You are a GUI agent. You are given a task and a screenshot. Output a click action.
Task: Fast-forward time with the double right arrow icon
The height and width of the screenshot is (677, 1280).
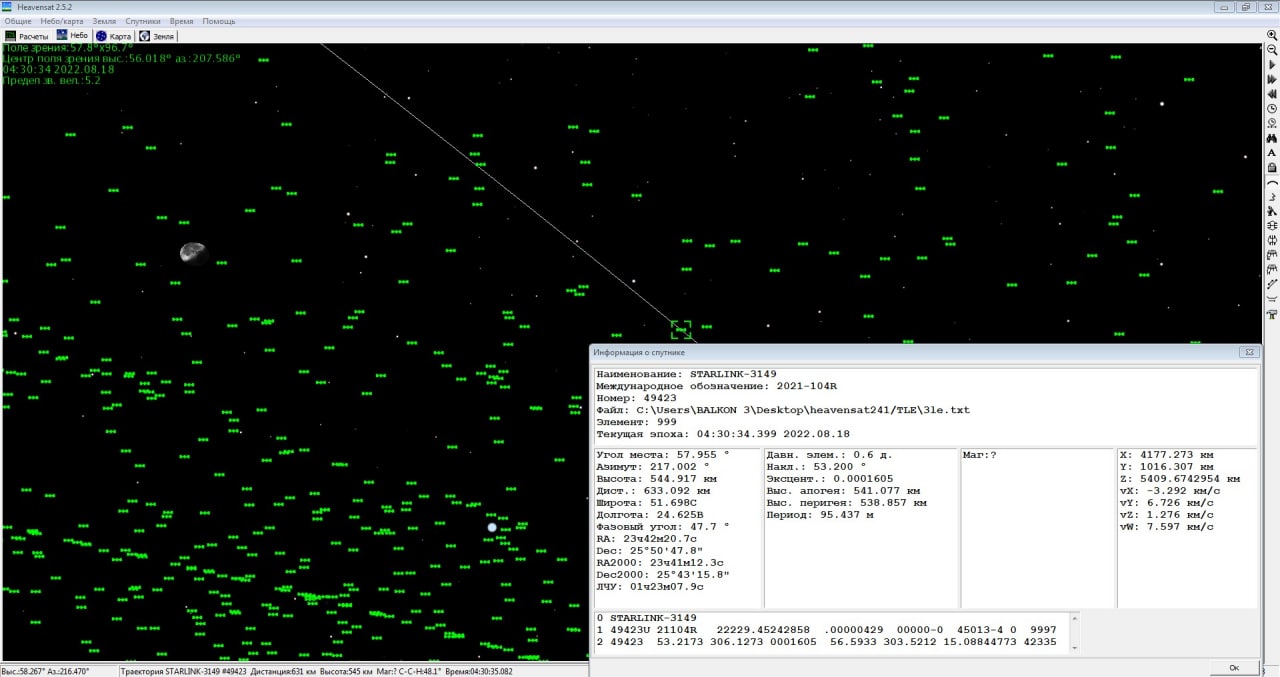[1272, 79]
